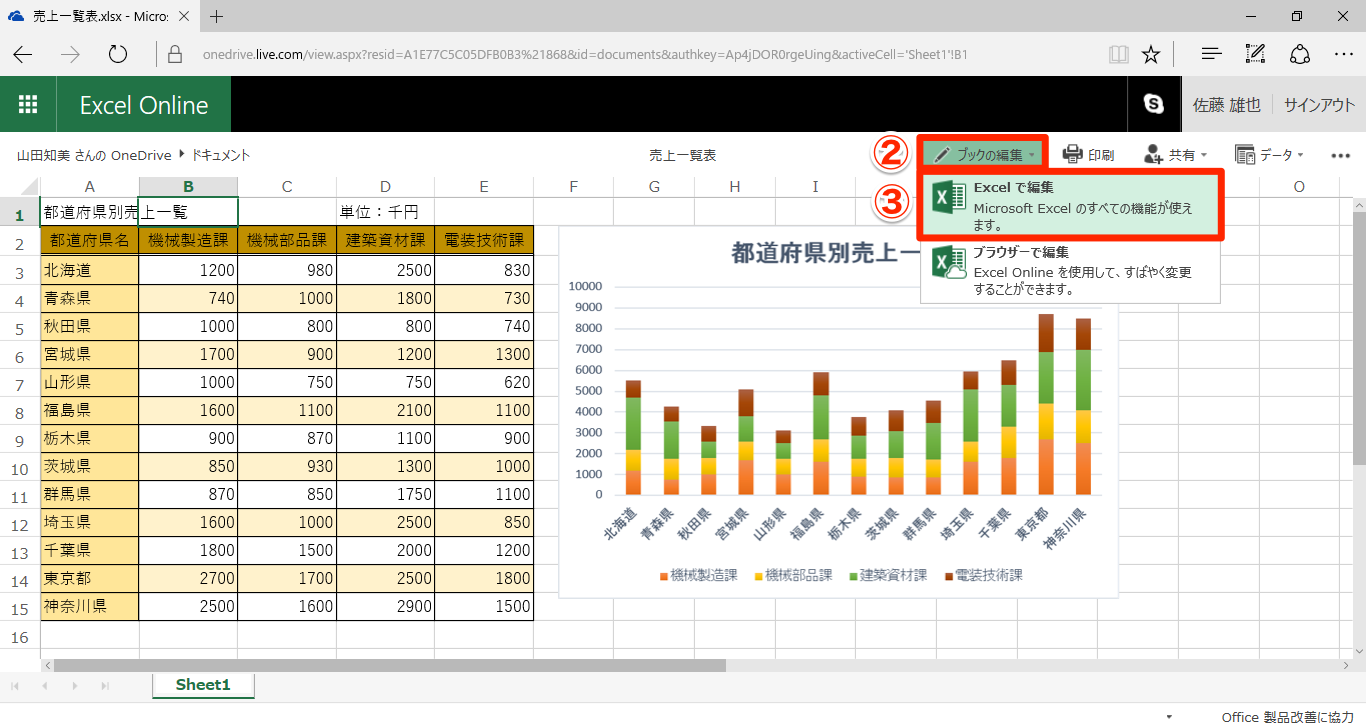
Task: Click the left arrow of horizontal scrollbar
Action: click(46, 665)
